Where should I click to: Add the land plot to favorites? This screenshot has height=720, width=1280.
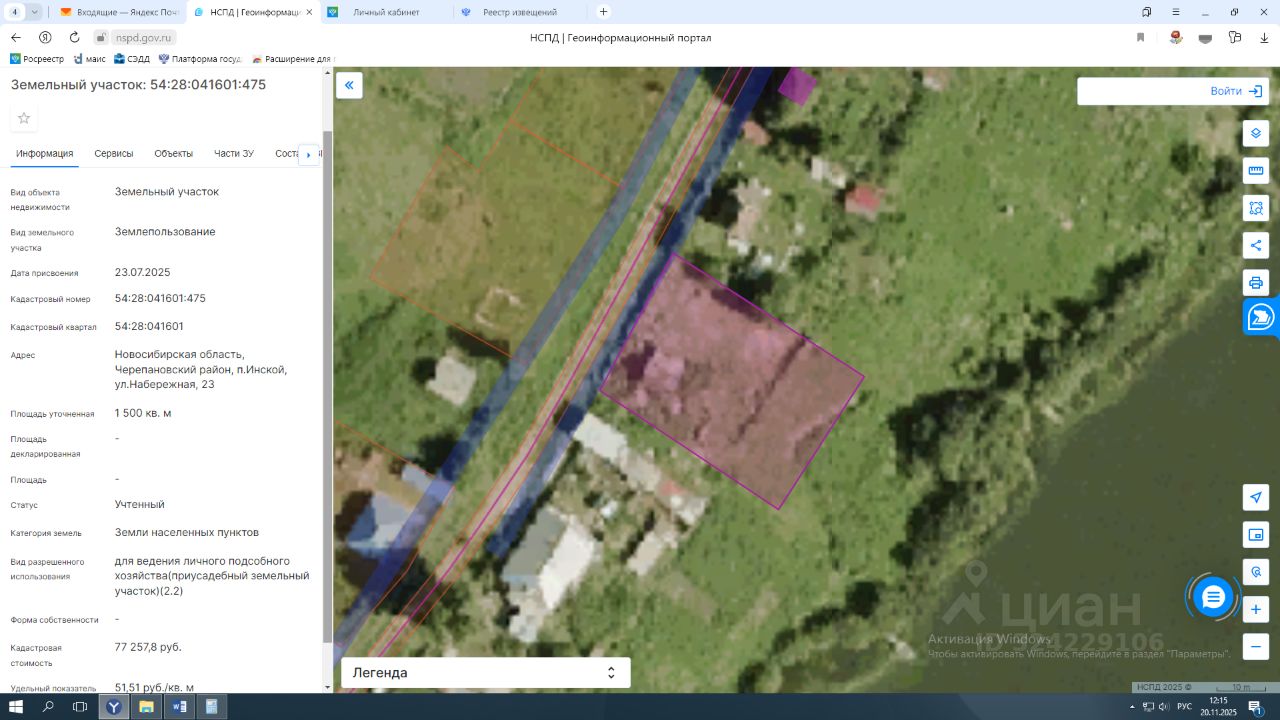24,118
